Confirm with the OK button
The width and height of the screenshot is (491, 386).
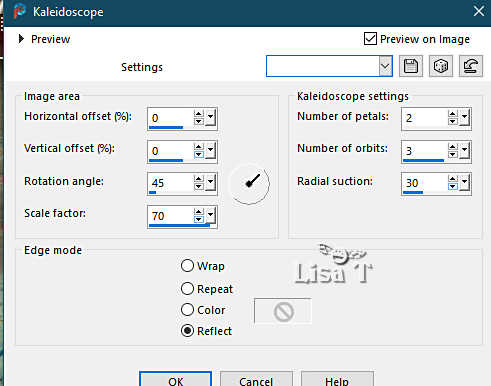pos(176,379)
